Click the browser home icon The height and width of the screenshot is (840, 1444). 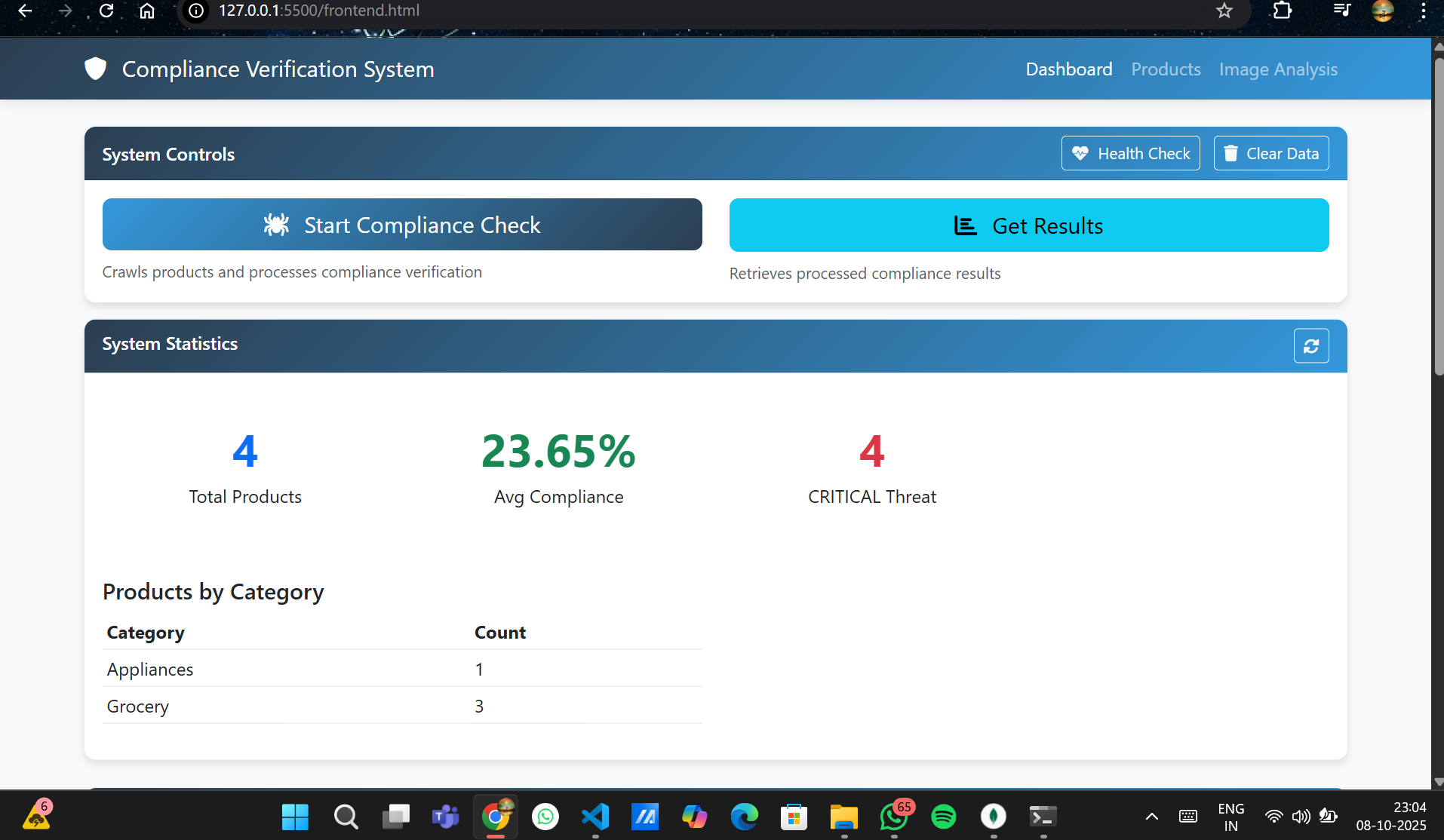tap(146, 11)
